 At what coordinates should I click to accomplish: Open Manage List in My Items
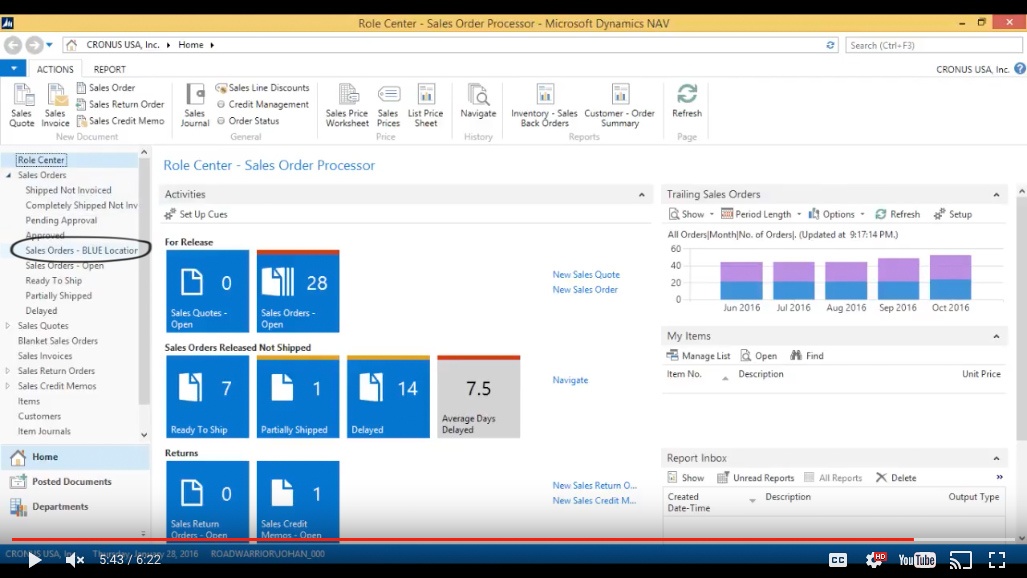pos(698,356)
